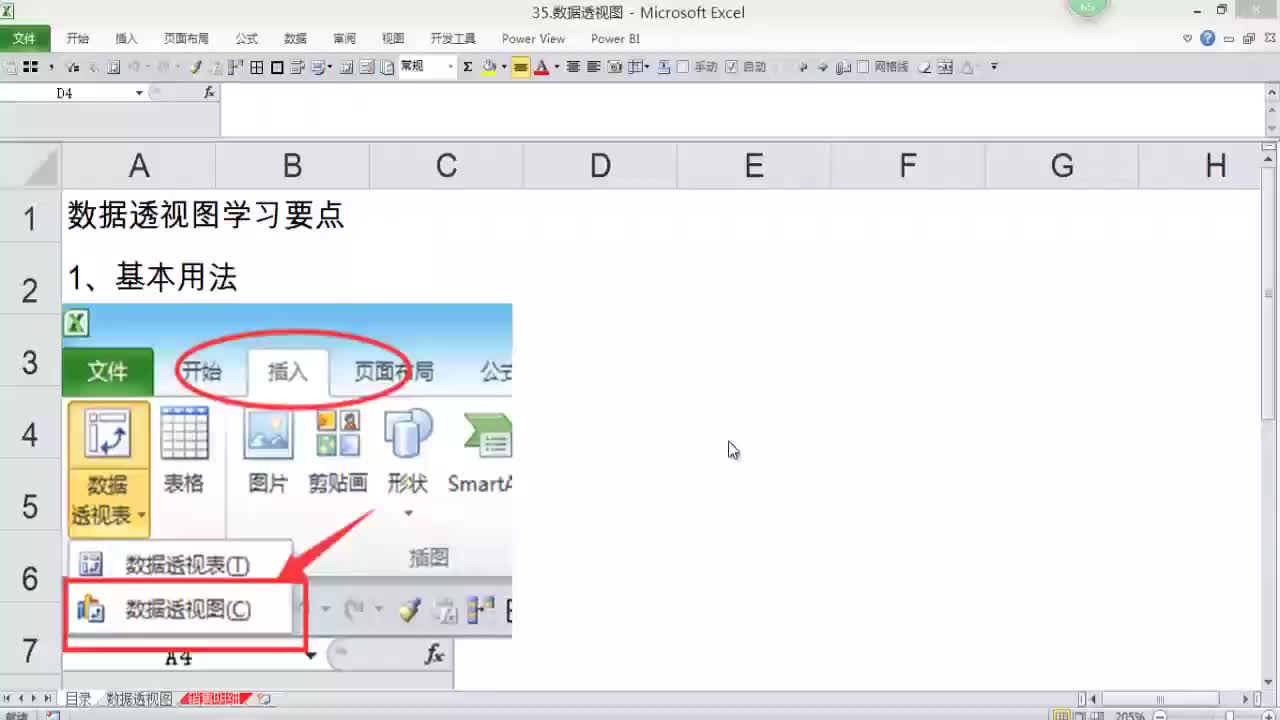Minimize the ribbon caret button
This screenshot has height=720, width=1280.
coord(1188,39)
